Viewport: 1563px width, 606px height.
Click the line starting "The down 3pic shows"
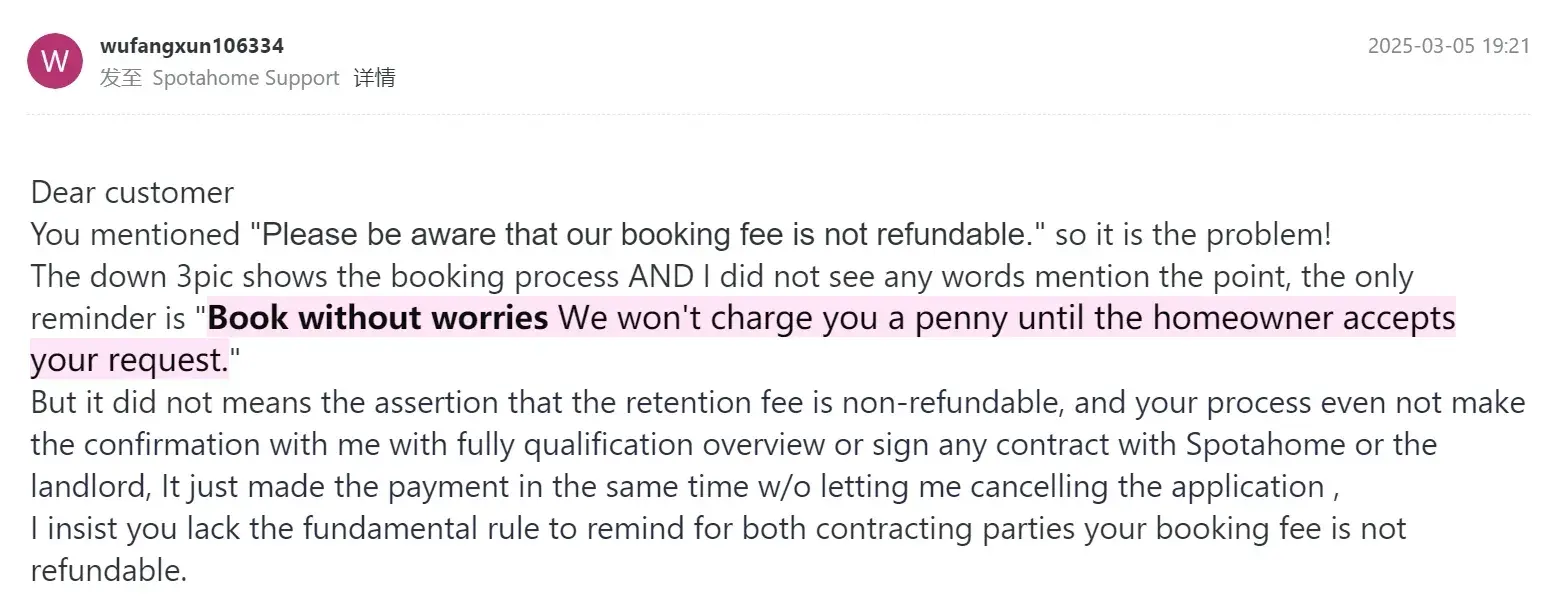pos(722,276)
